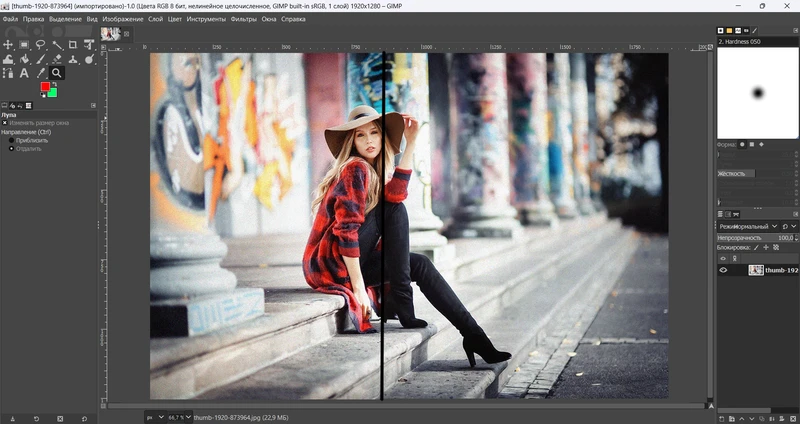
Task: Open the Фильтры menu
Action: point(244,19)
